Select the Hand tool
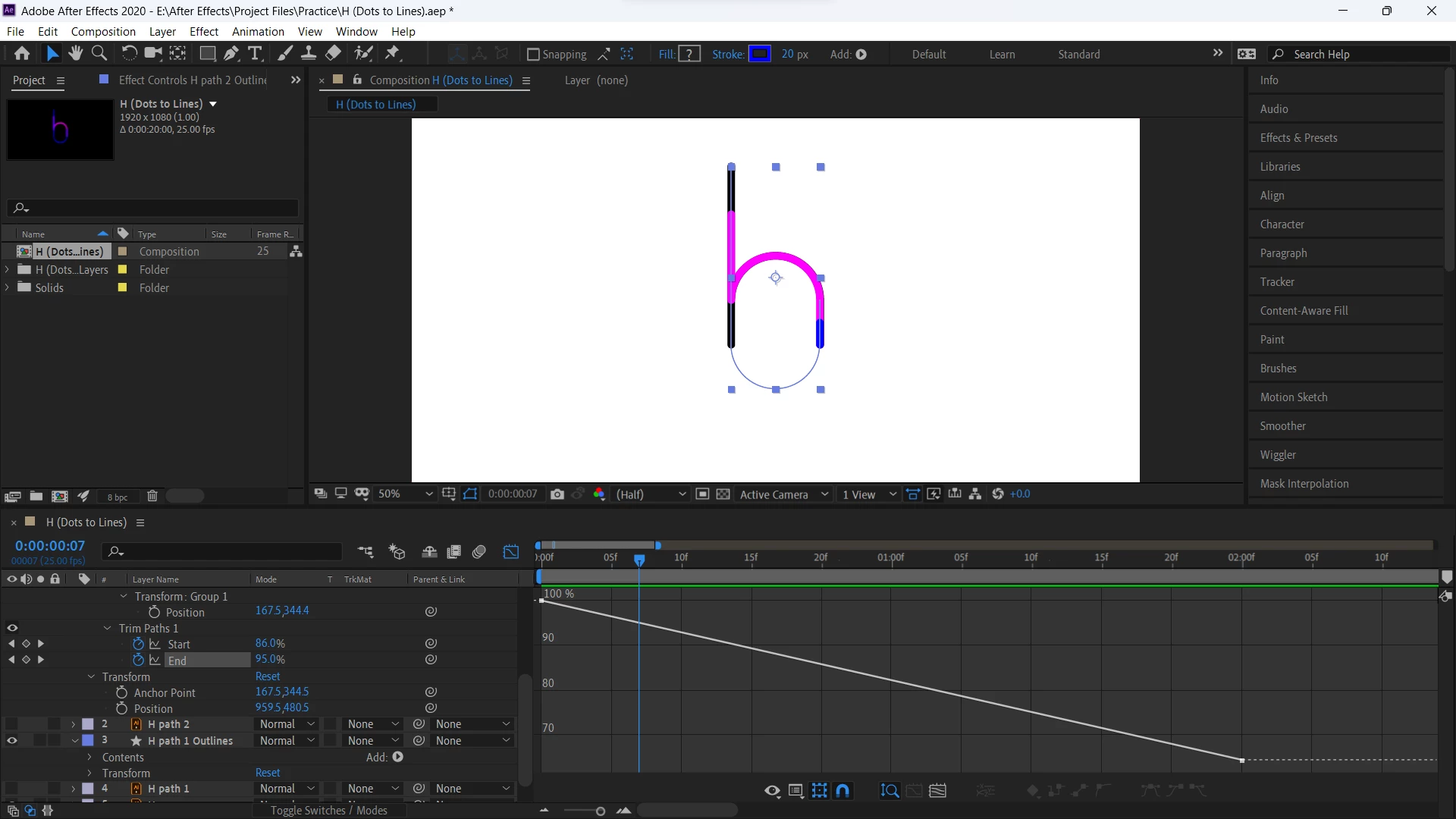 (75, 53)
